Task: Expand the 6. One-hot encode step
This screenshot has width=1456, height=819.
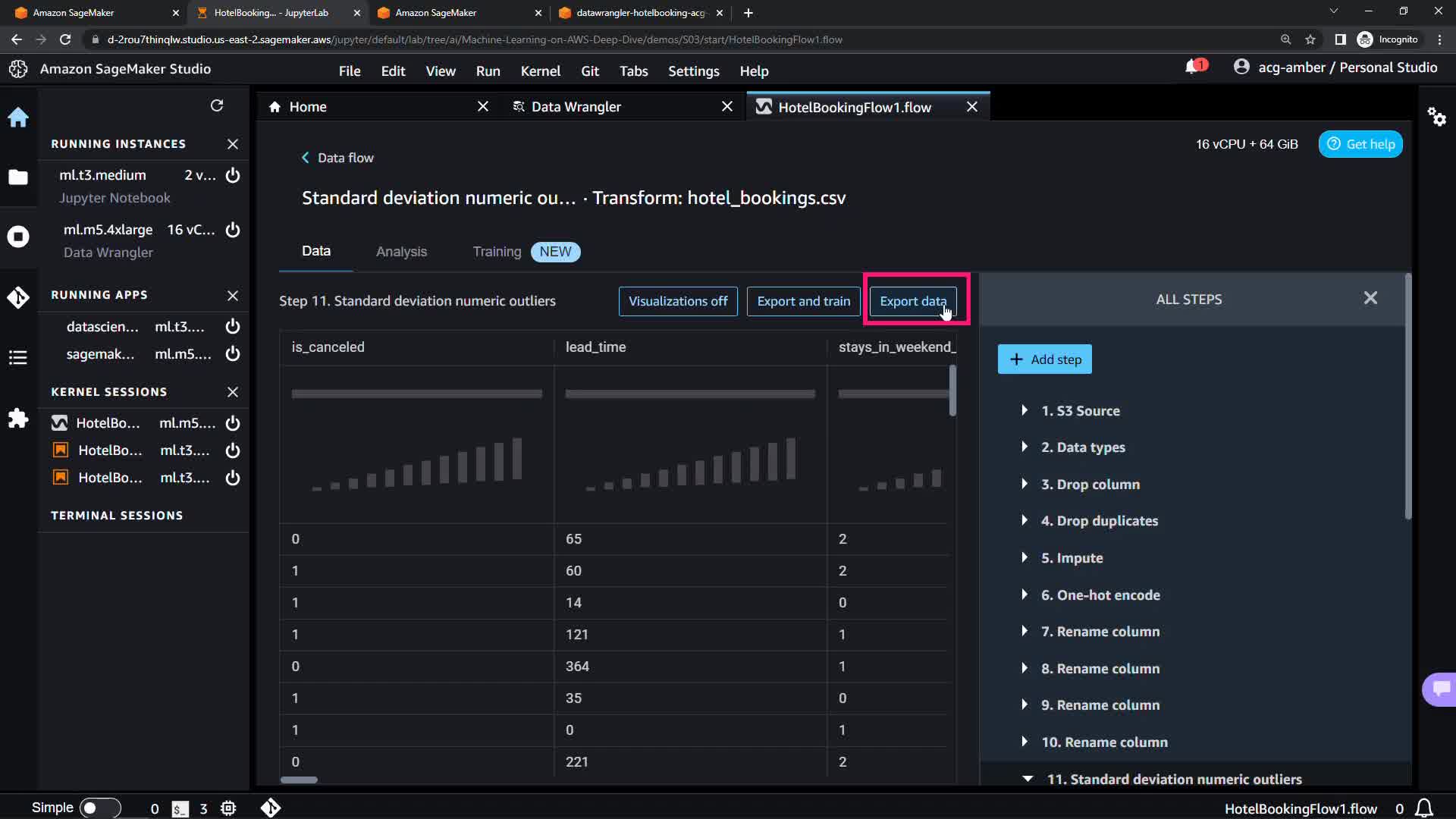Action: point(1025,595)
